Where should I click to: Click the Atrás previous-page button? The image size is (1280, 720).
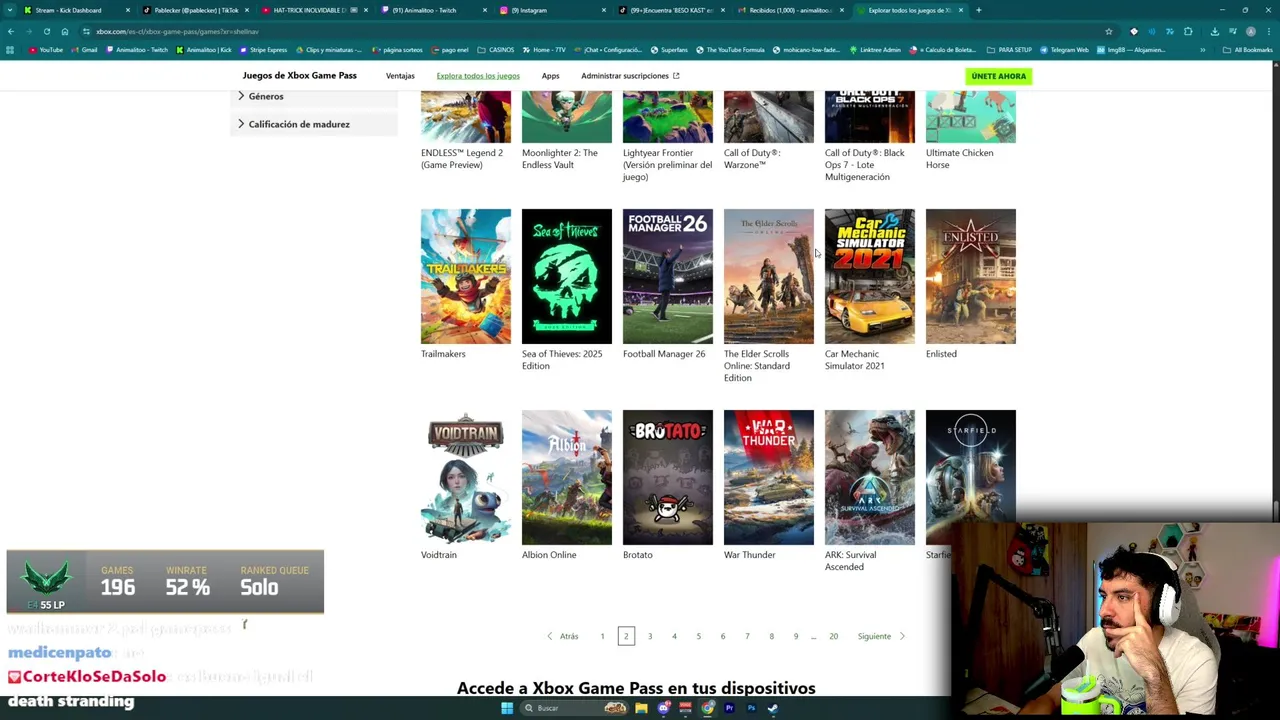pyautogui.click(x=563, y=636)
